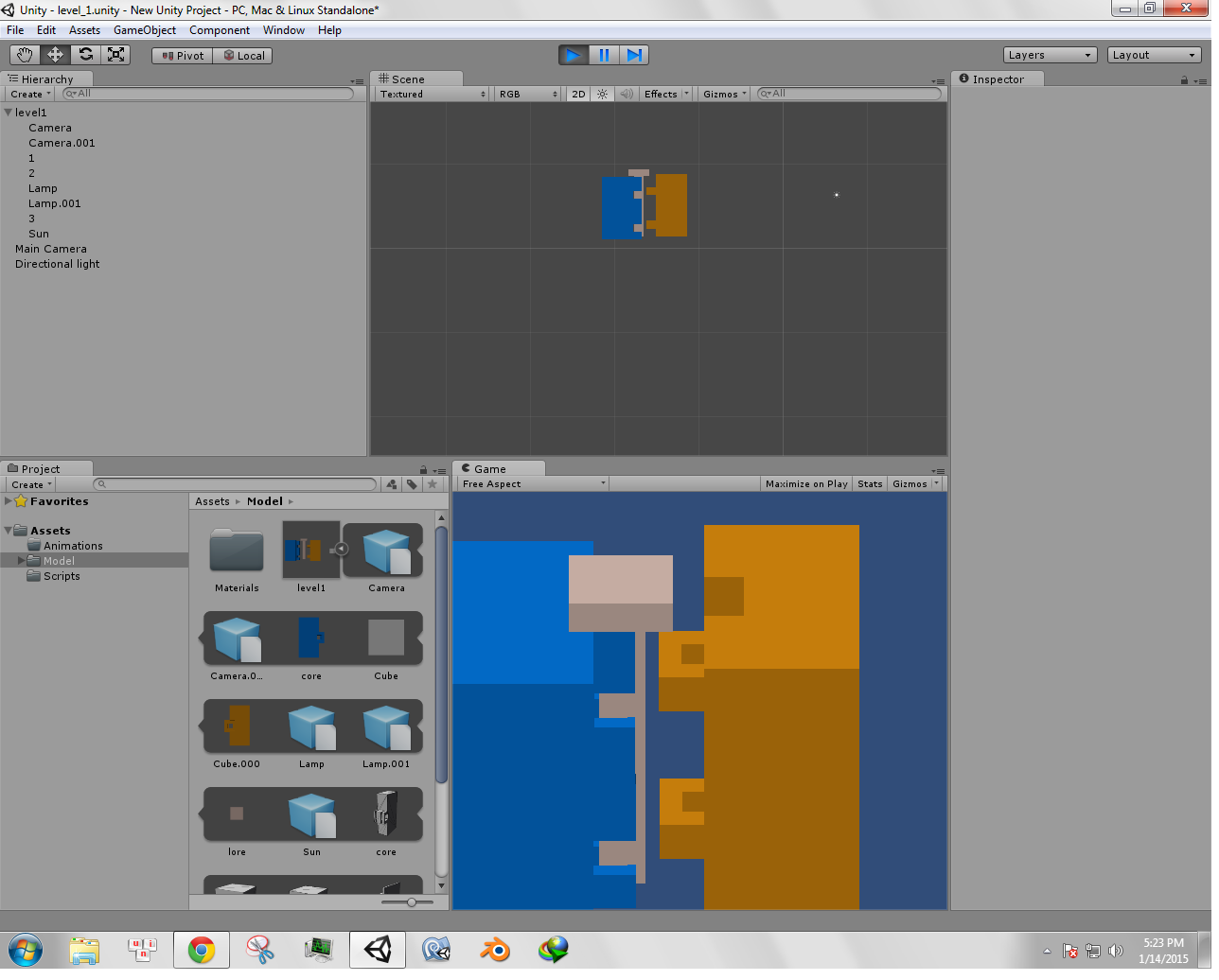Open the RGB render mode dropdown
Image resolution: width=1219 pixels, height=980 pixels.
(x=528, y=94)
